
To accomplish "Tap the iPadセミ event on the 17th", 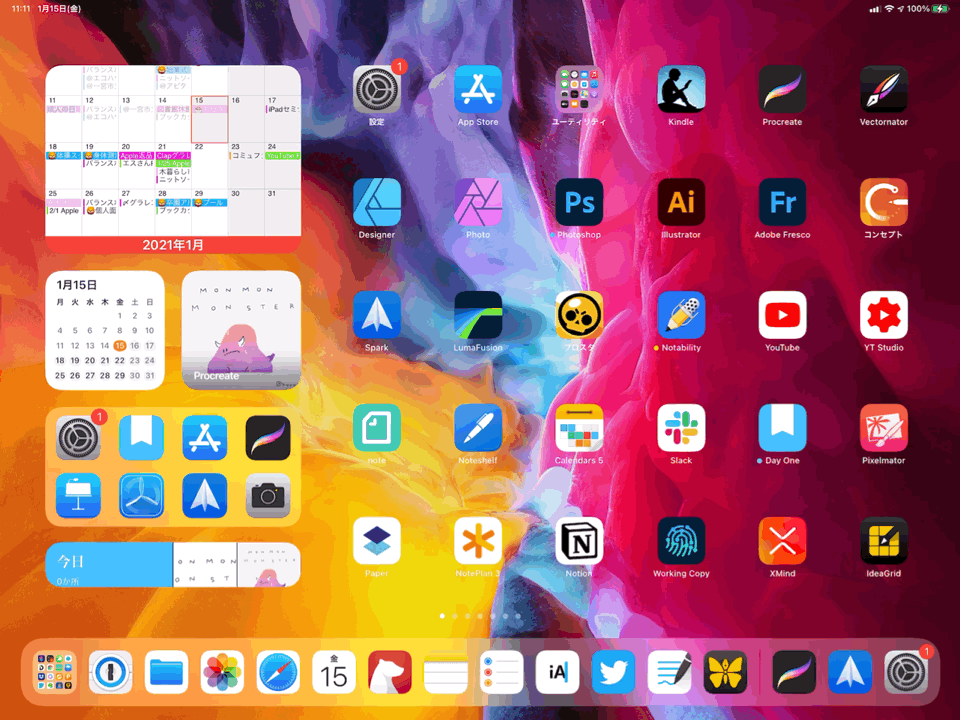I will coord(283,109).
